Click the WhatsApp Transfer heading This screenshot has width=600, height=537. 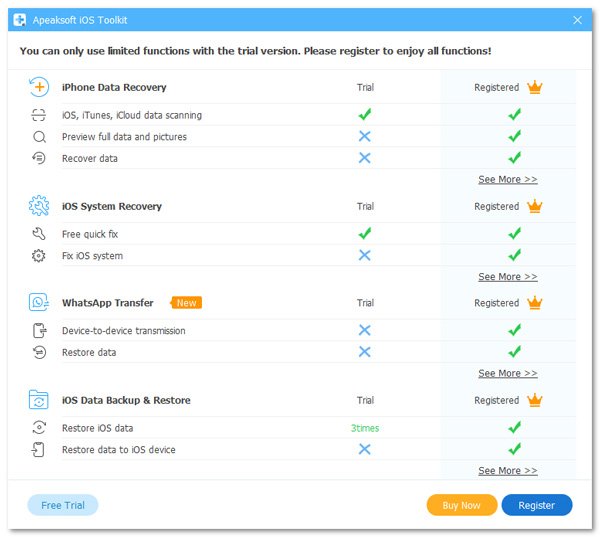click(x=108, y=303)
